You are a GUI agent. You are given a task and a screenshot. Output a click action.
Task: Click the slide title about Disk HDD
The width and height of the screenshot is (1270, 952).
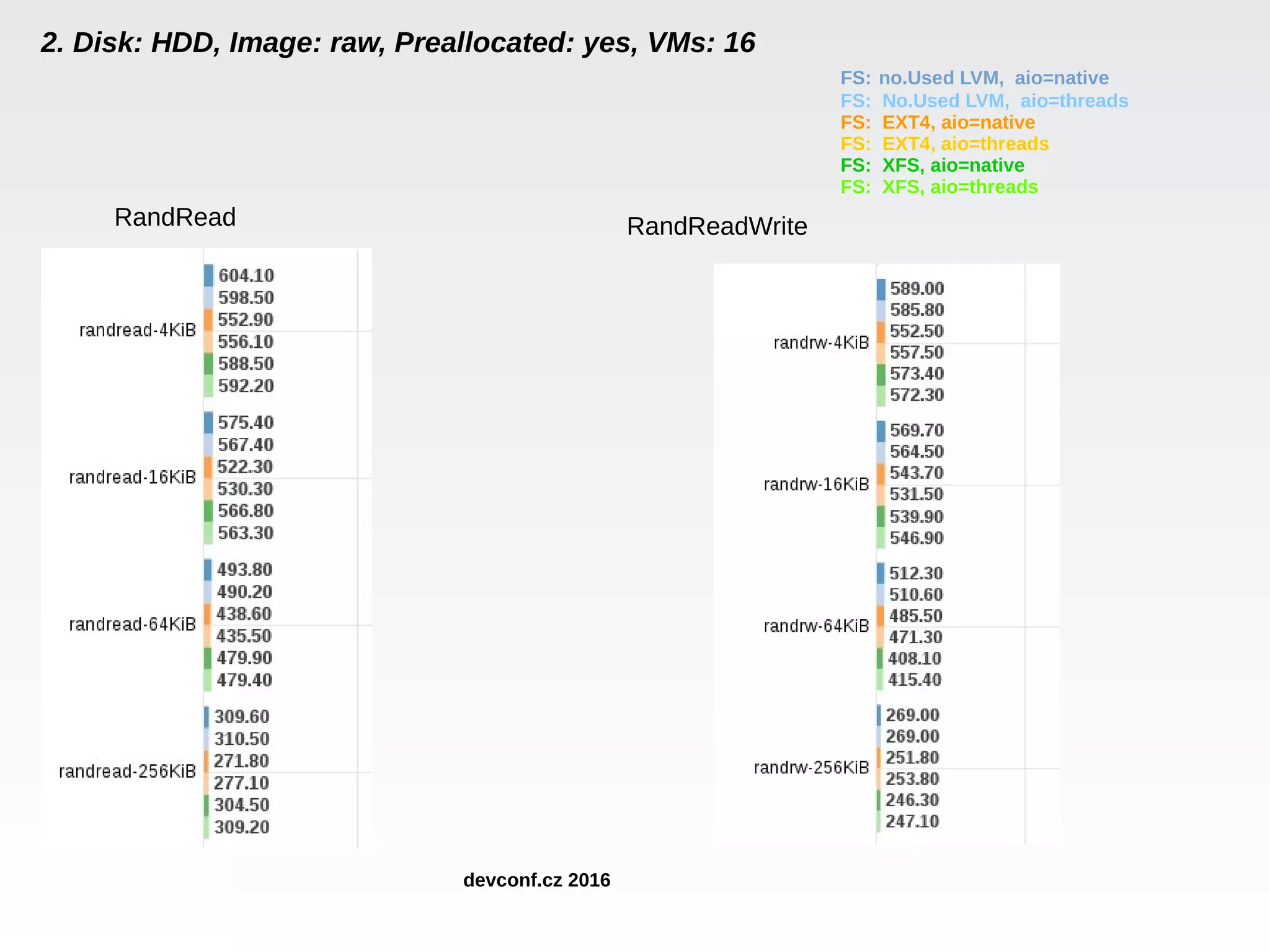click(398, 43)
